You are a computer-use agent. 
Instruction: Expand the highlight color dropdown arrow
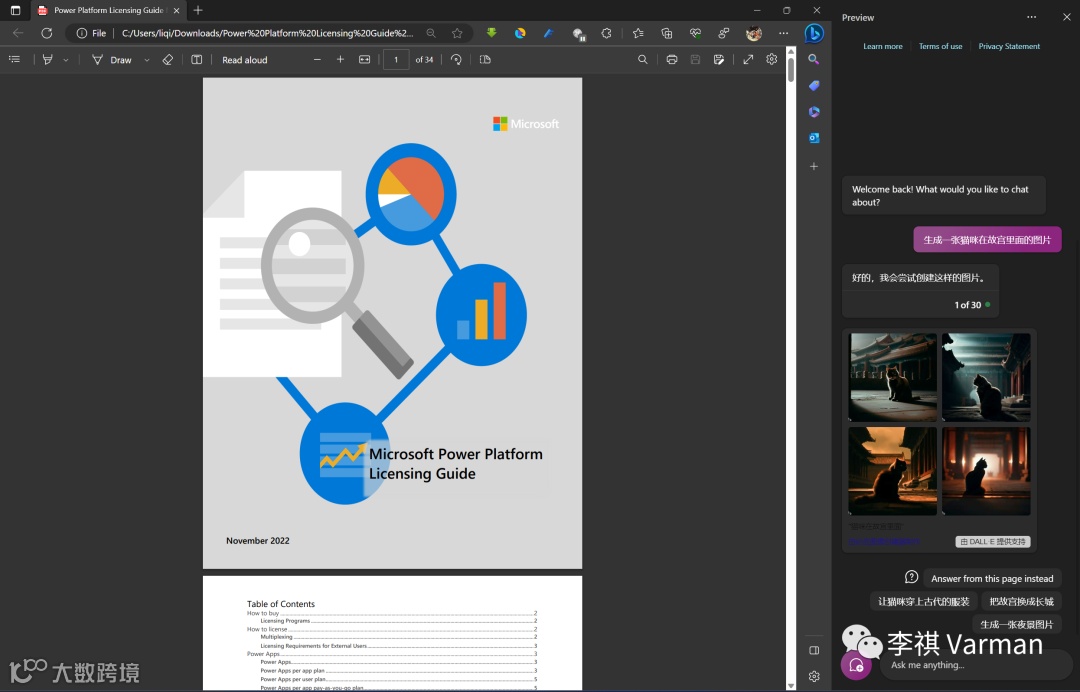point(66,60)
